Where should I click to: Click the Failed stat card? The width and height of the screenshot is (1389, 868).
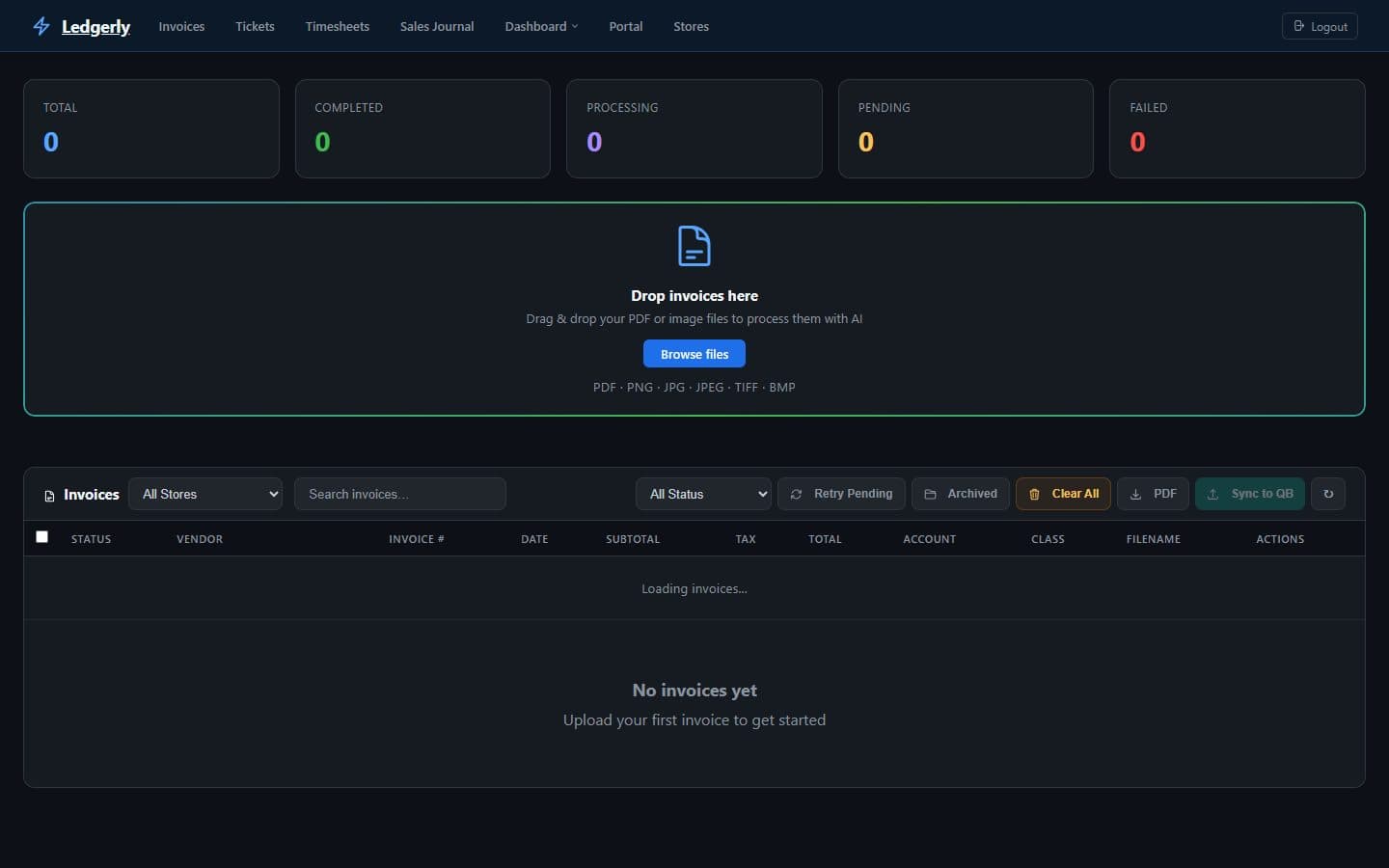click(1238, 128)
